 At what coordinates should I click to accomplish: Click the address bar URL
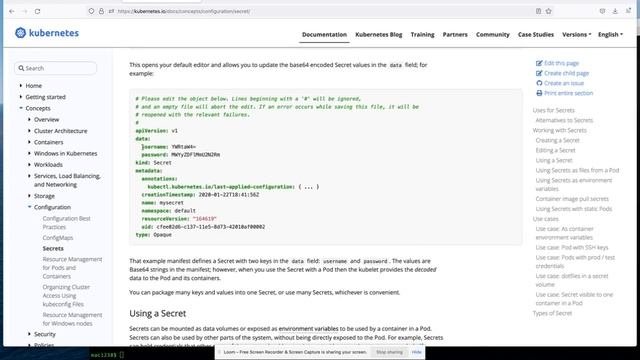(184, 11)
